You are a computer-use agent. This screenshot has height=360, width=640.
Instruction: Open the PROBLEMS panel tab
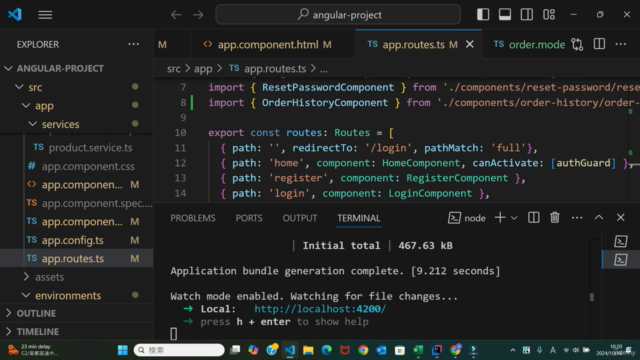193,218
